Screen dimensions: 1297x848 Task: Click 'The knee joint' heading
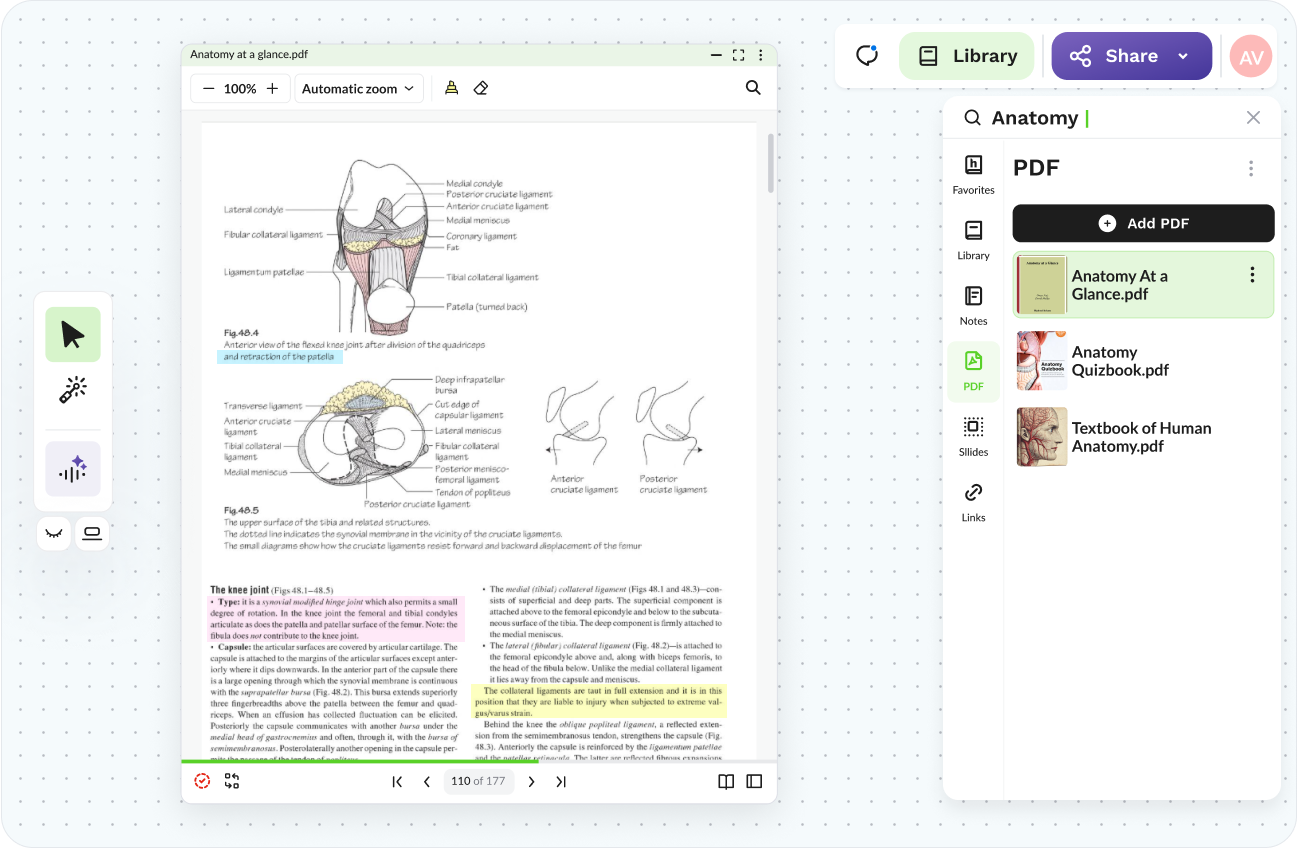(x=239, y=590)
